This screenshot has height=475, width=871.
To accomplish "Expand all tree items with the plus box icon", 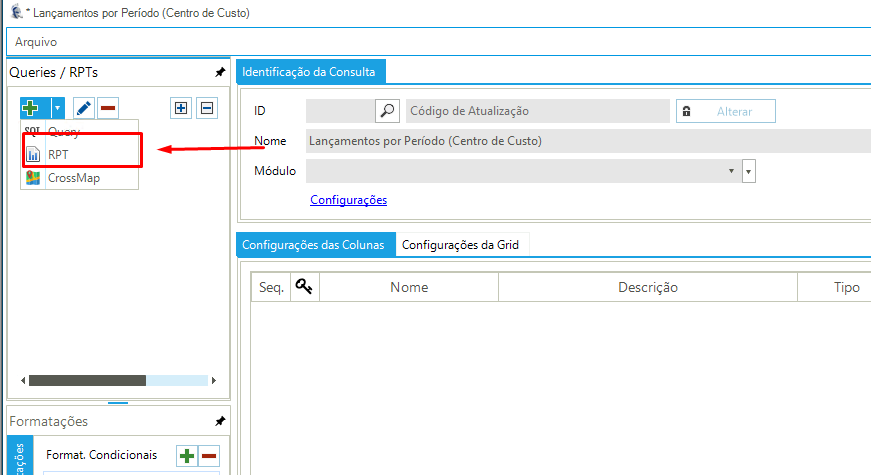I will click(x=181, y=108).
